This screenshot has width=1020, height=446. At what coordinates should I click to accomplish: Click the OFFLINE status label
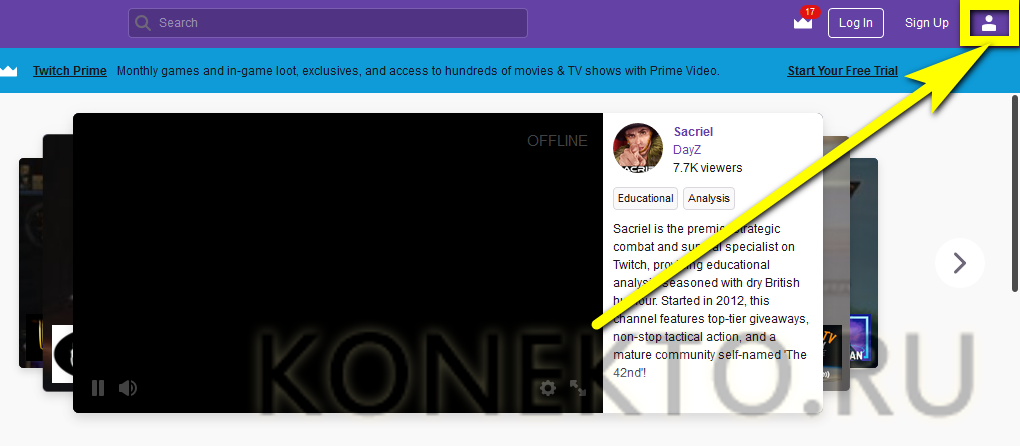tap(557, 141)
